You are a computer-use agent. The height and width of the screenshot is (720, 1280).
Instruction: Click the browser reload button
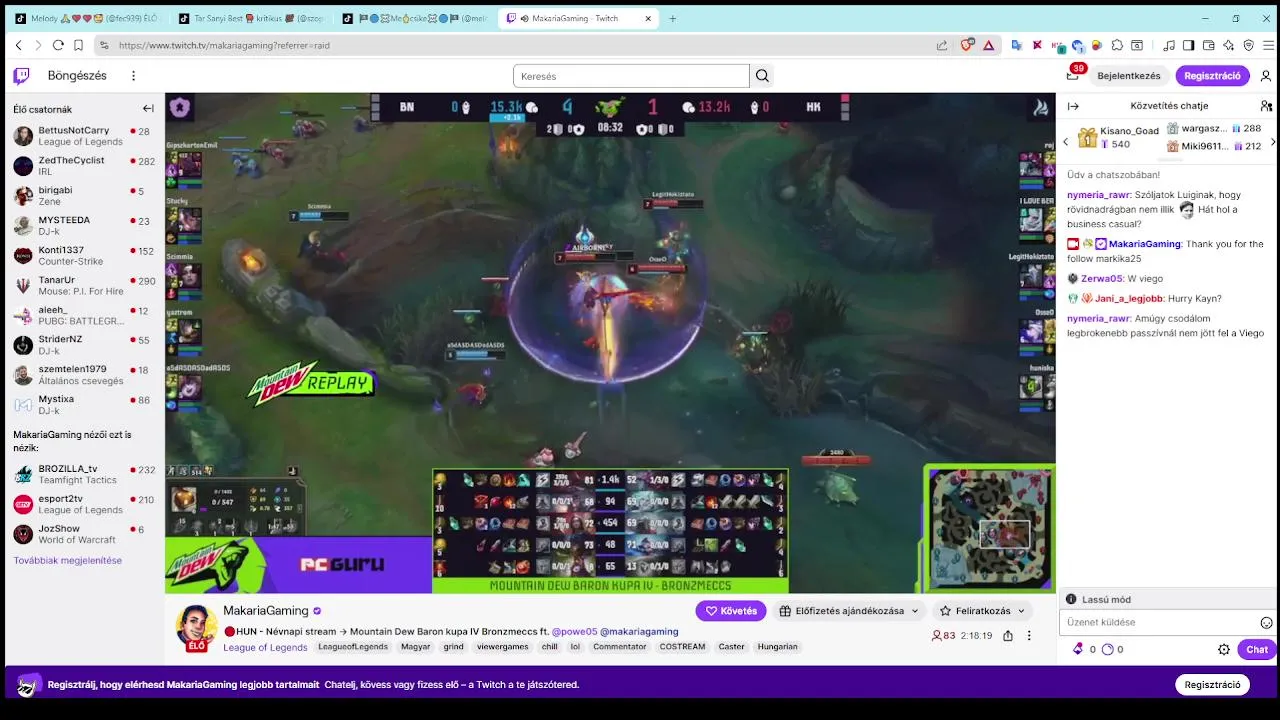pyautogui.click(x=58, y=45)
